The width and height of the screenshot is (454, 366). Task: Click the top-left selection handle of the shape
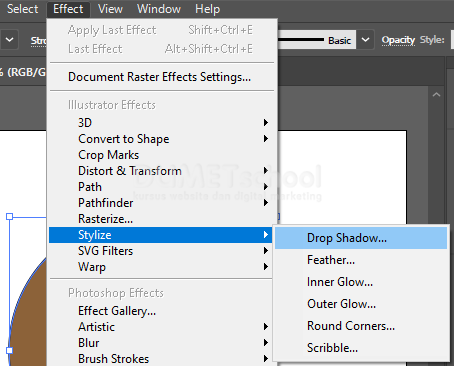point(10,217)
